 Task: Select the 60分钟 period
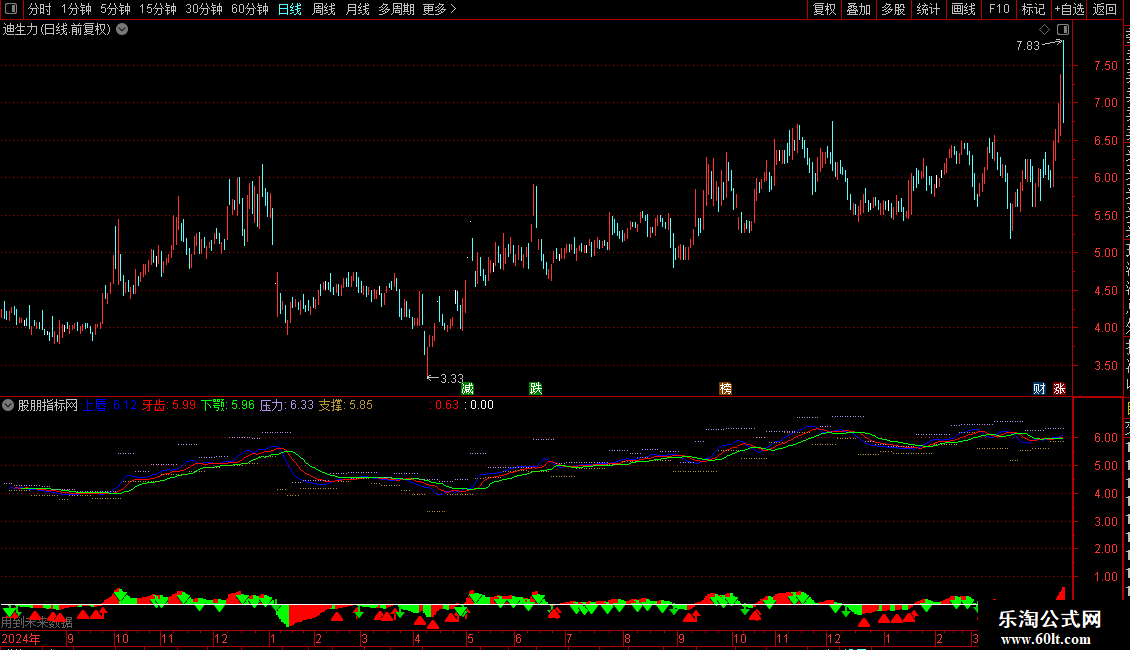pyautogui.click(x=250, y=9)
